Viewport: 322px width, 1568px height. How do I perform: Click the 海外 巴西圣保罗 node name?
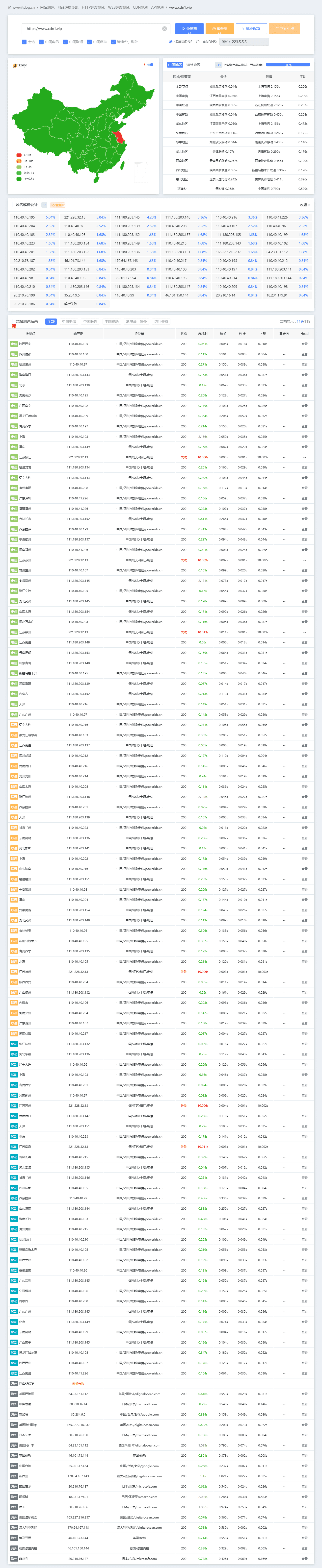tap(26, 1384)
